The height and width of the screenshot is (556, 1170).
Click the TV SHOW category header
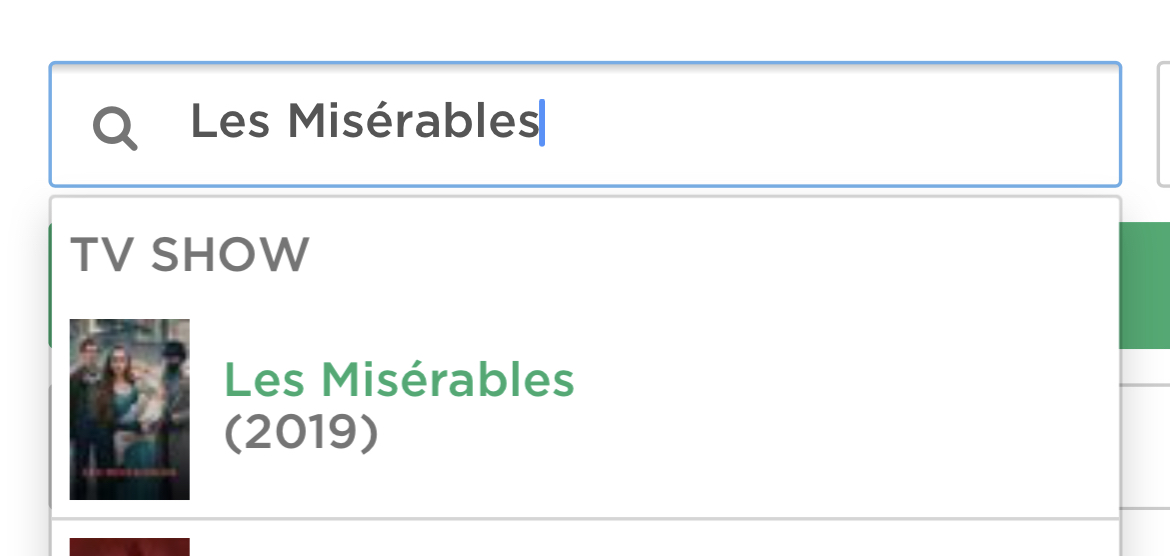[190, 255]
